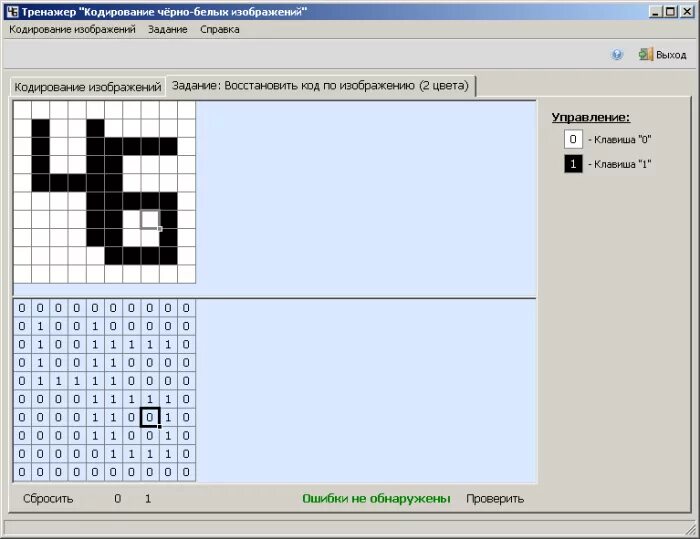700x539 pixels.
Task: Click the blue help icon in toolbar
Action: [x=617, y=55]
